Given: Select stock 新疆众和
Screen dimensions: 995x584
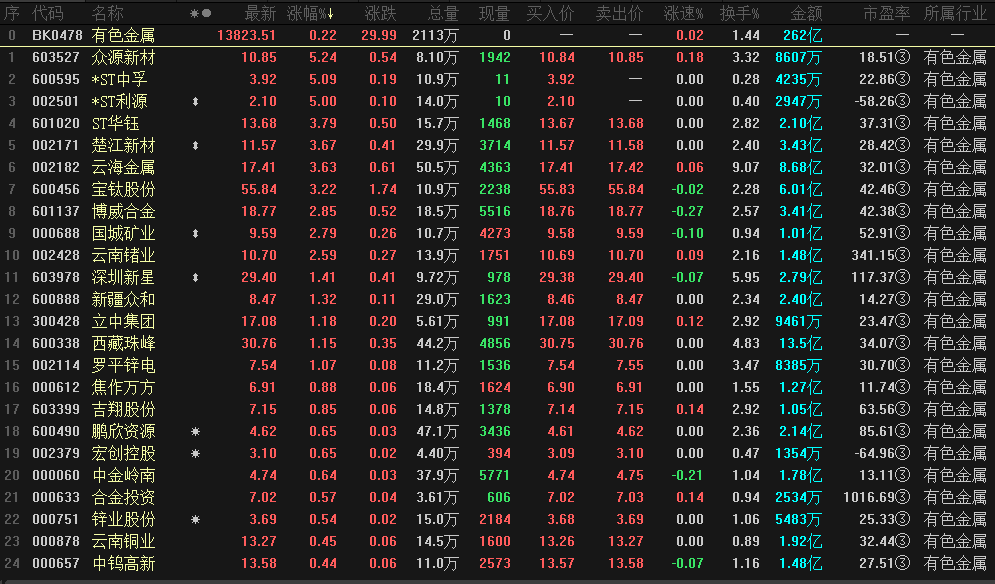Looking at the screenshot, I should click(x=123, y=300).
